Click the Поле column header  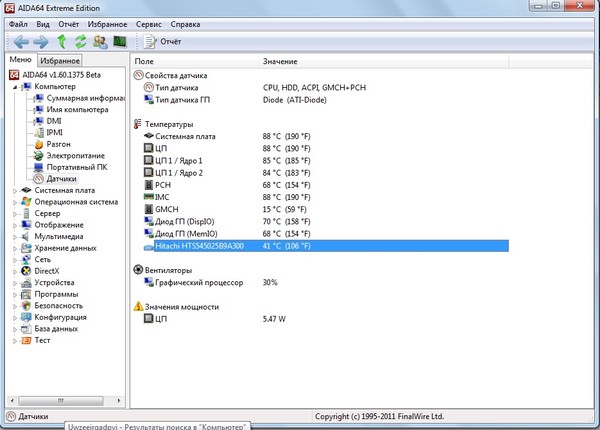pyautogui.click(x=195, y=61)
